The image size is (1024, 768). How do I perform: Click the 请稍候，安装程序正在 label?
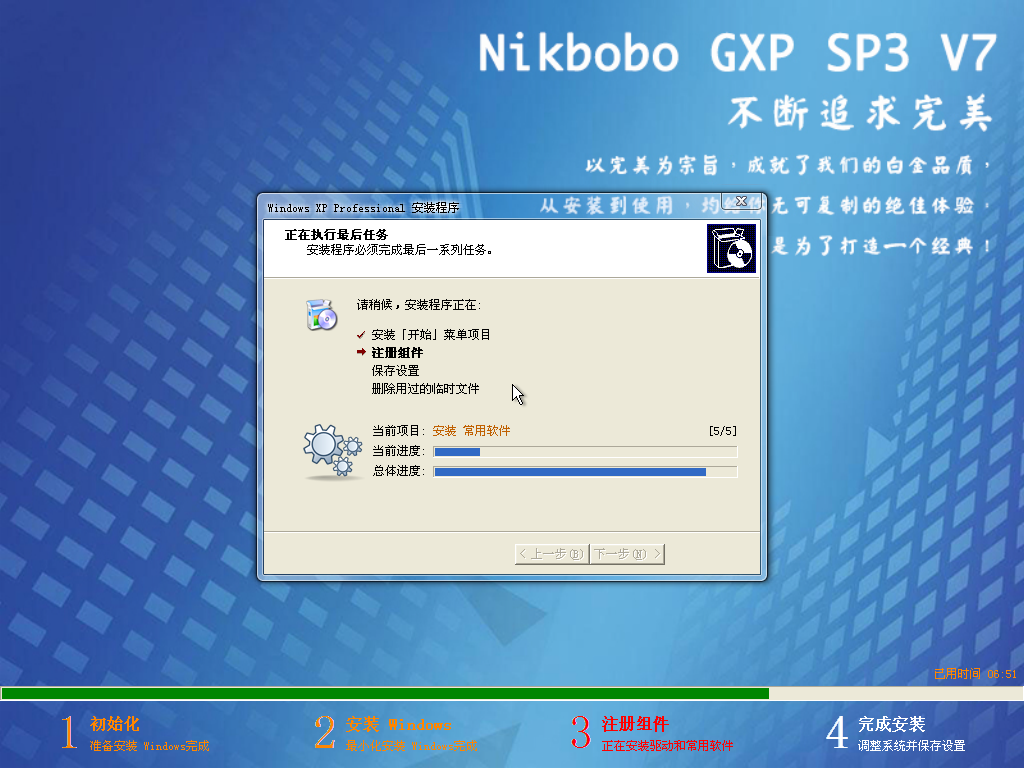(x=419, y=305)
